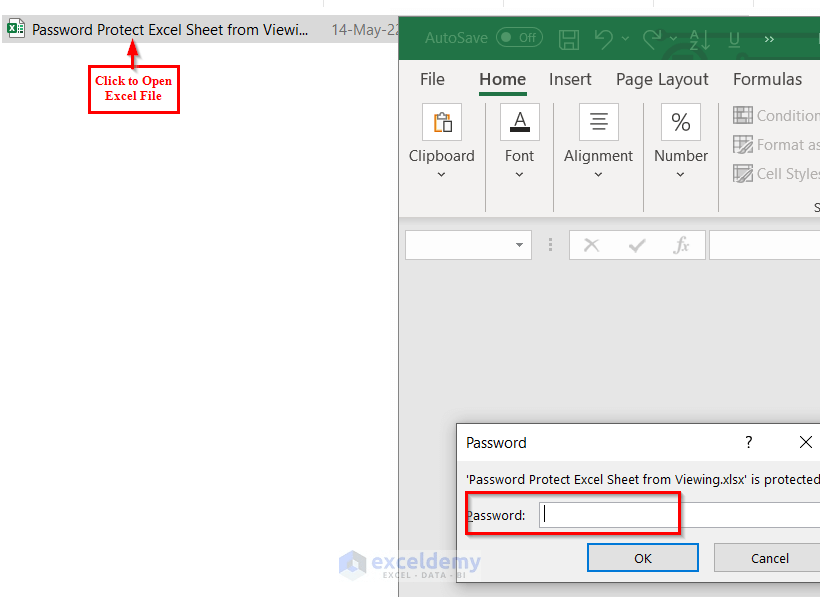Select the Save icon on Quick Access Toolbar
The height and width of the screenshot is (597, 820).
pyautogui.click(x=568, y=38)
